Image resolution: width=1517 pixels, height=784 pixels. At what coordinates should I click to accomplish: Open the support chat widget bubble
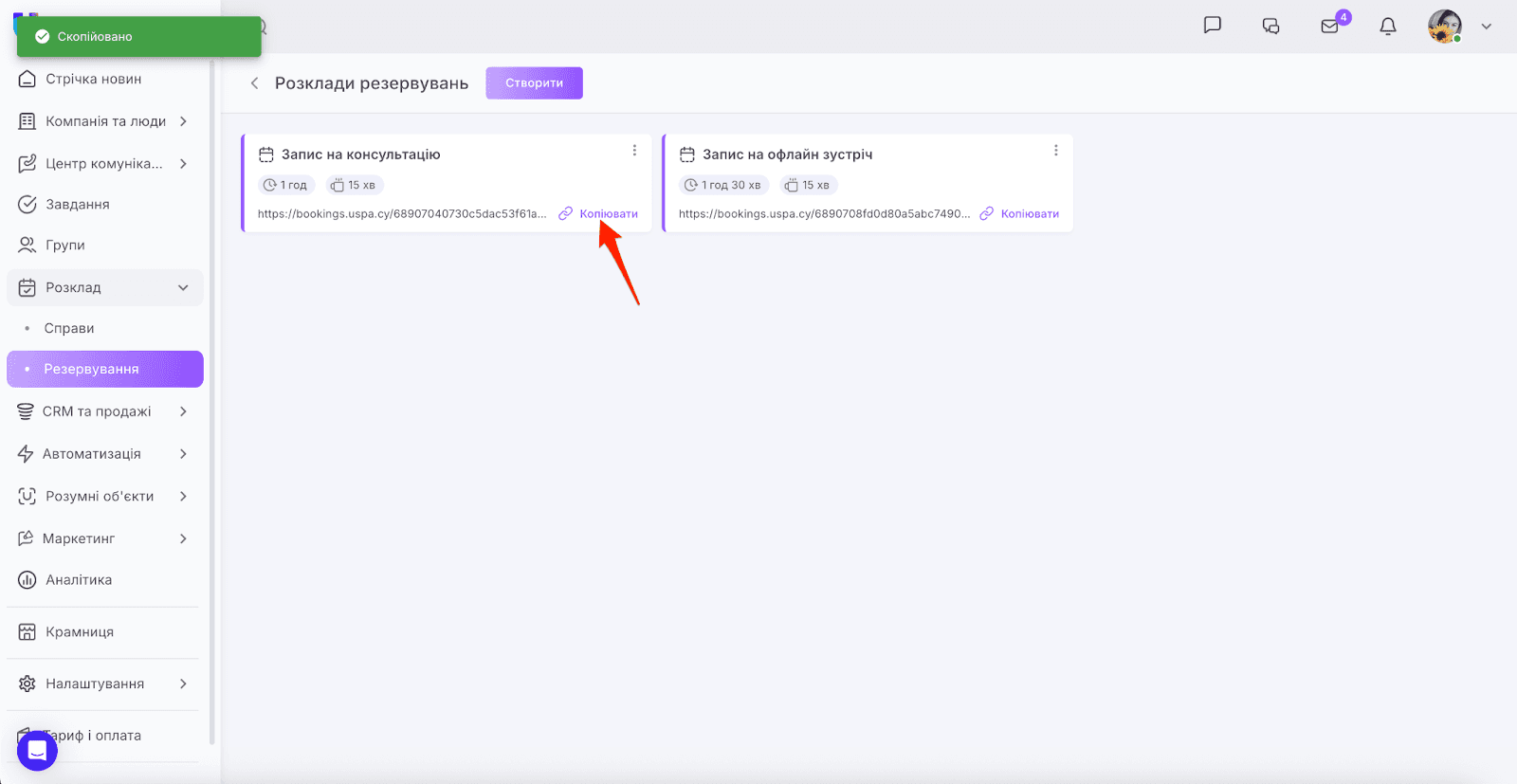pos(37,751)
